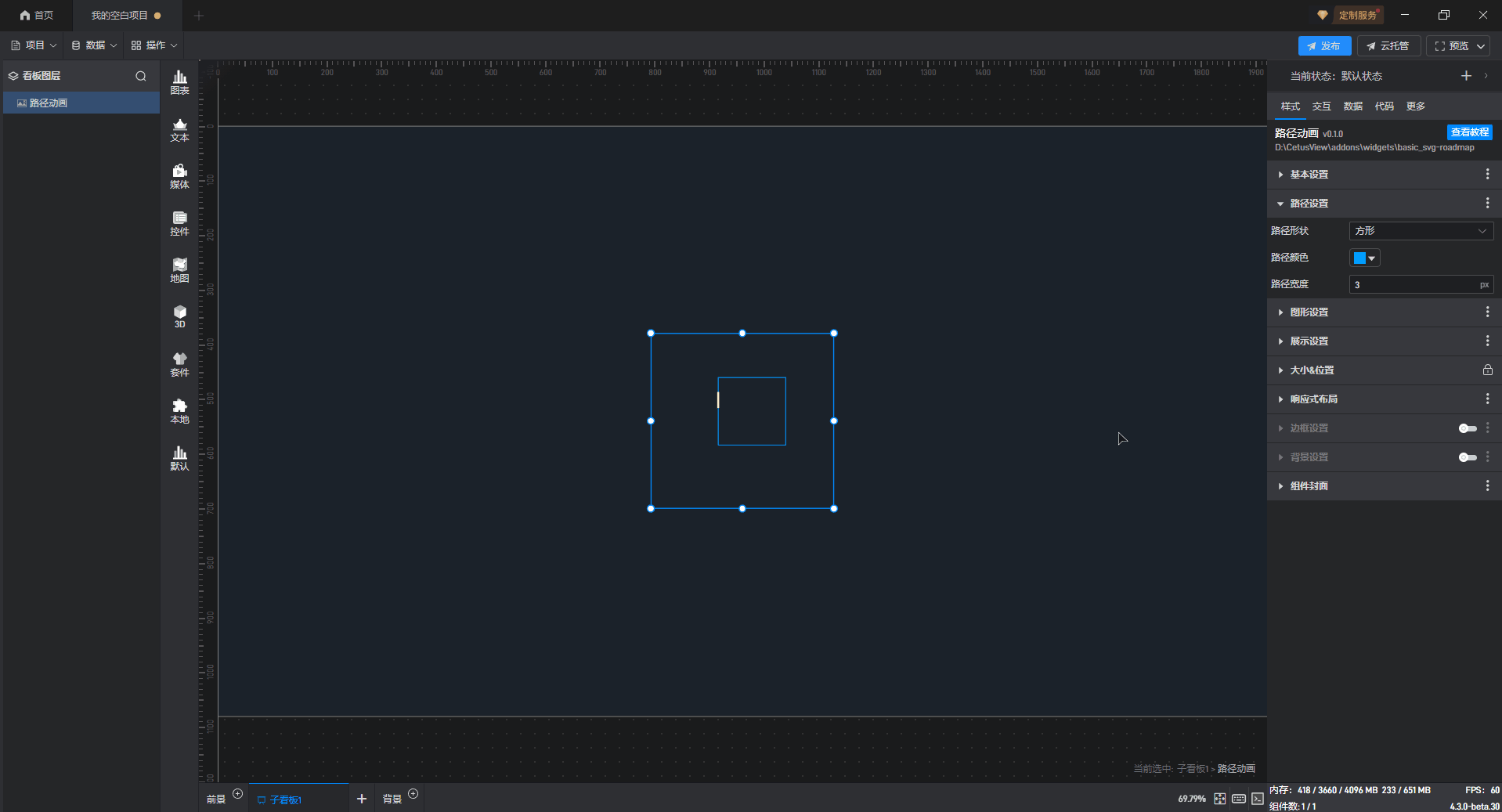This screenshot has width=1502, height=812.
Task: Open the 预览 preview dropdown arrow
Action: tap(1481, 46)
